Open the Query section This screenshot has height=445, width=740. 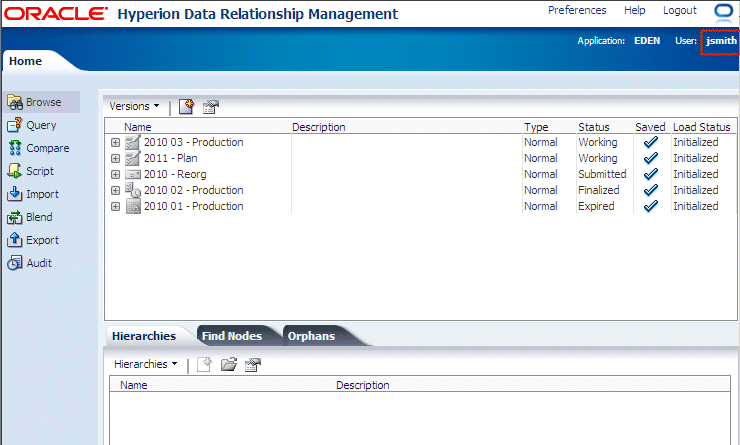[x=32, y=125]
